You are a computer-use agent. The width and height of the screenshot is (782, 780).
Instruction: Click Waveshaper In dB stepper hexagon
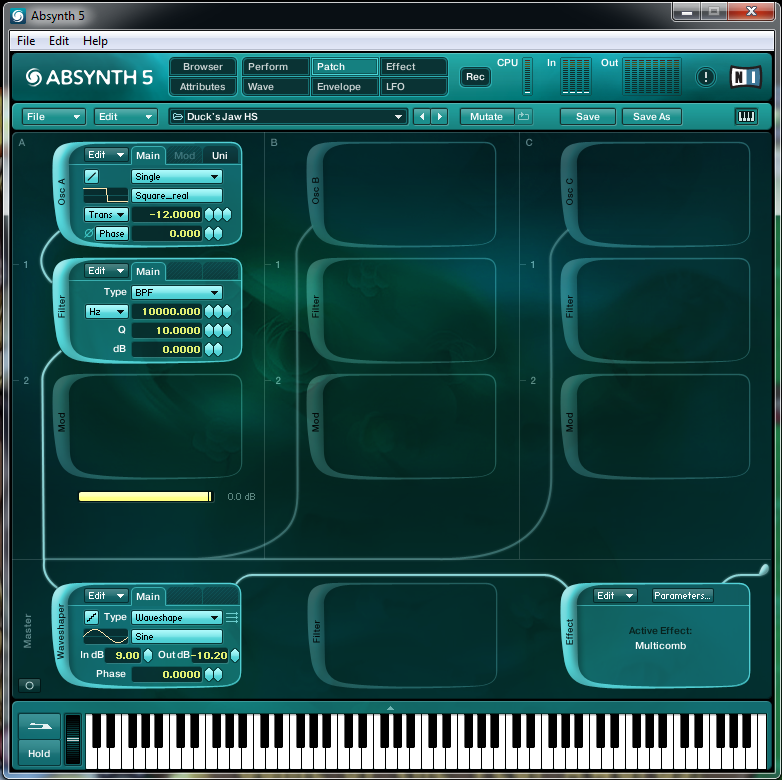(x=148, y=655)
